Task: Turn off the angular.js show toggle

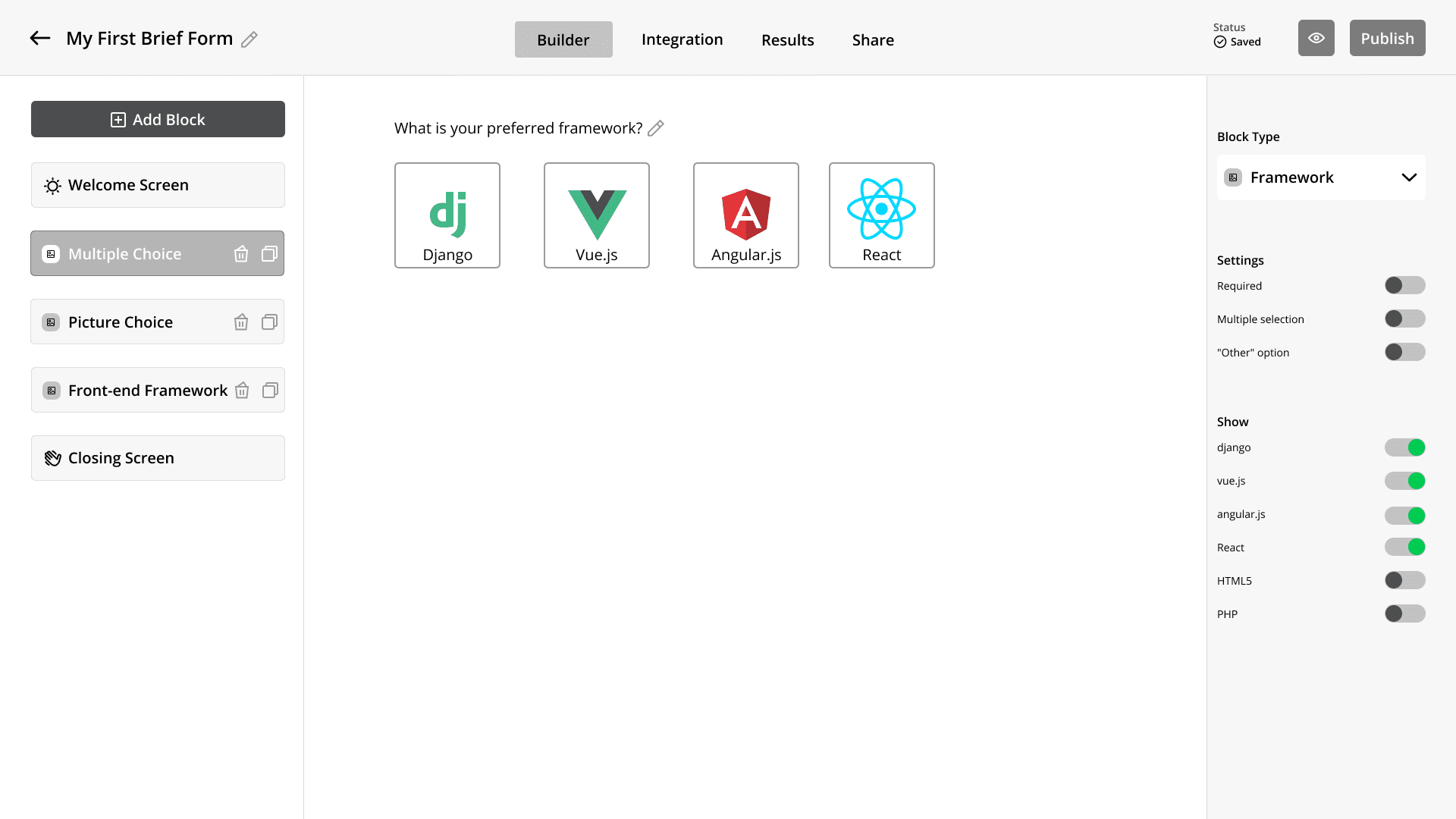Action: (x=1404, y=516)
